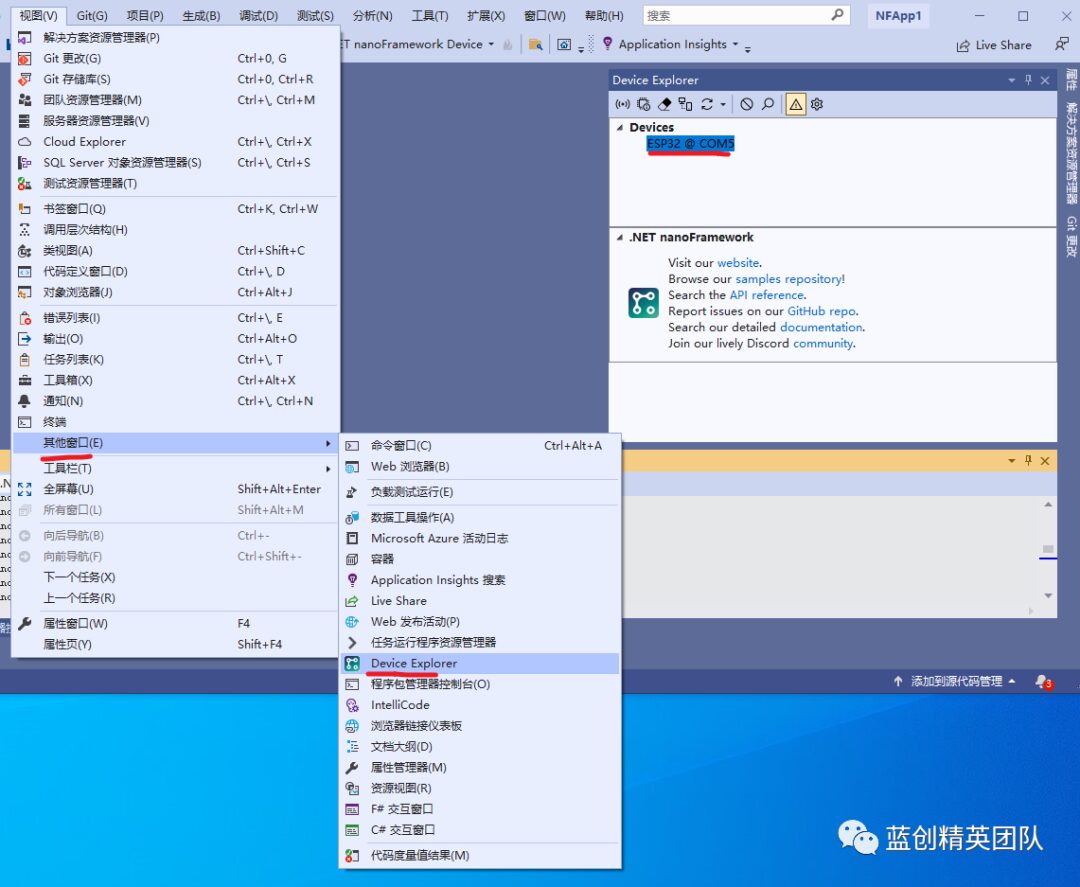Reboot device with the circular arrows icon
Image resolution: width=1080 pixels, height=887 pixels.
pyautogui.click(x=707, y=104)
